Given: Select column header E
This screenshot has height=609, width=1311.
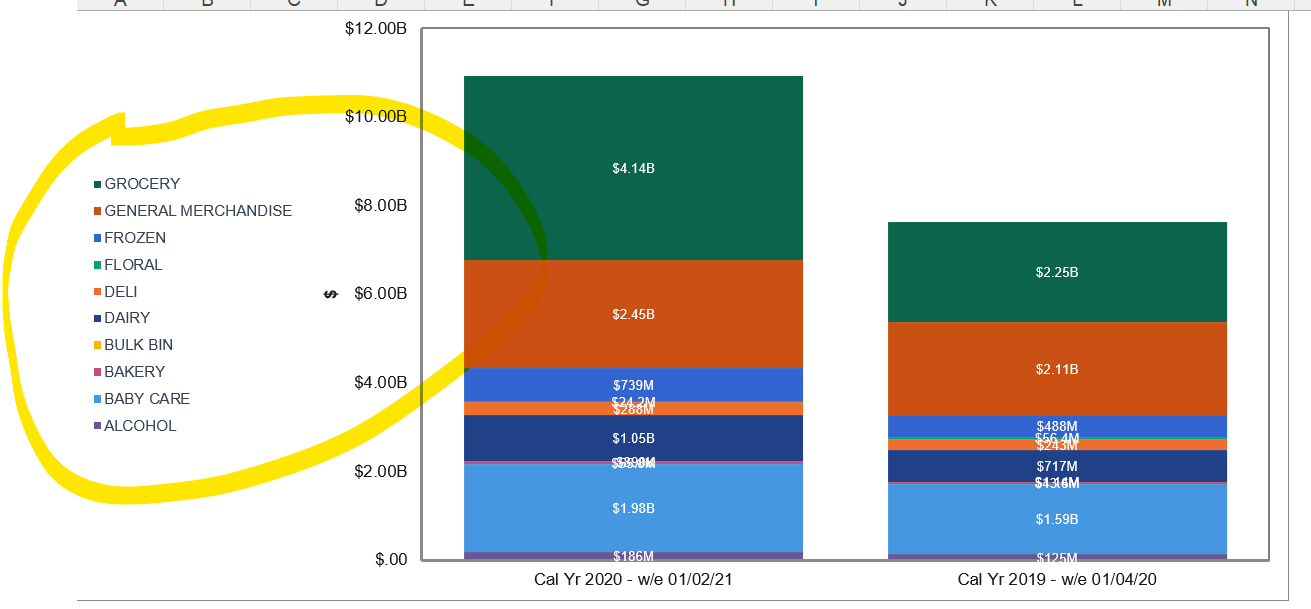Looking at the screenshot, I should click(x=465, y=4).
